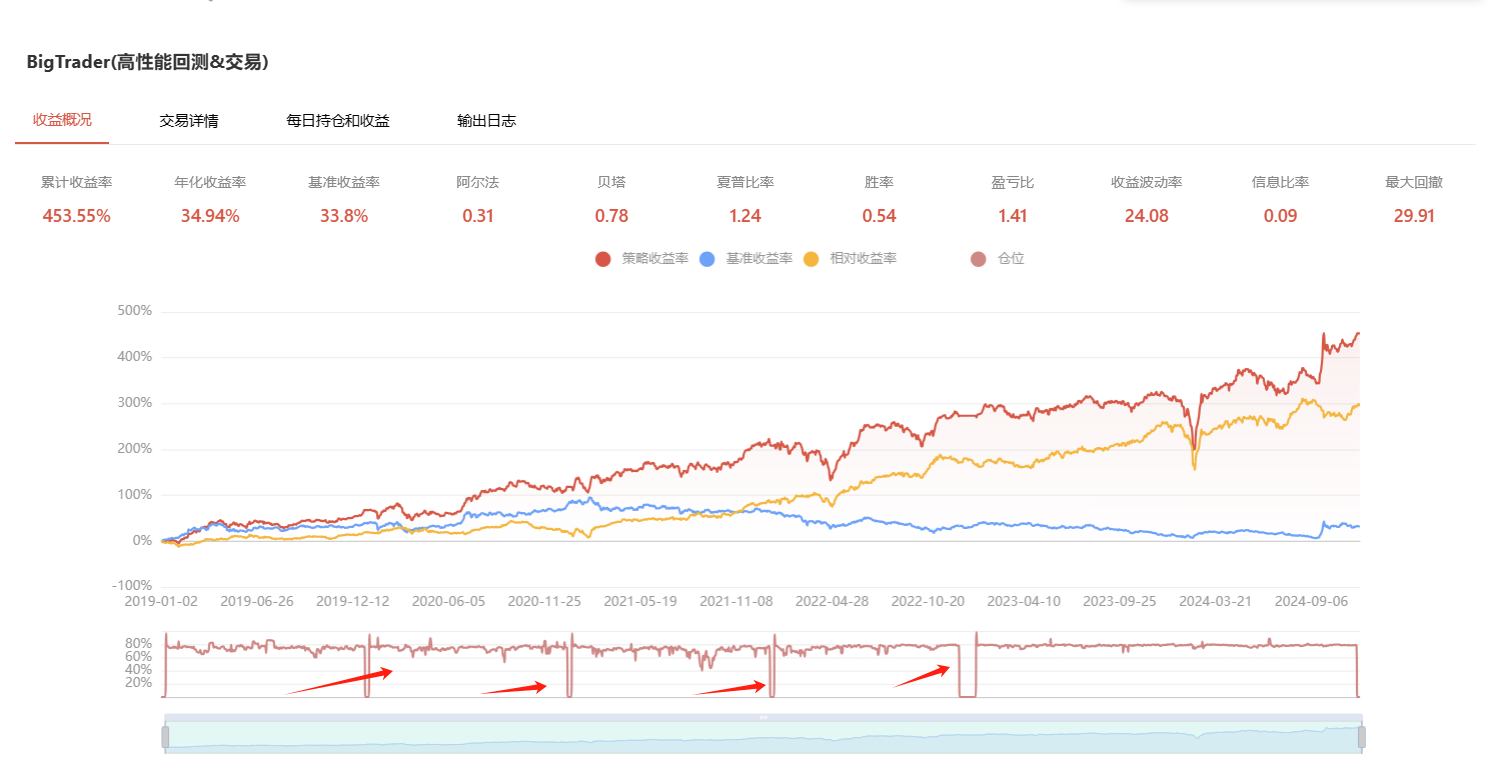Click the active 收益概况 tab
This screenshot has height=771, width=1488.
62,120
